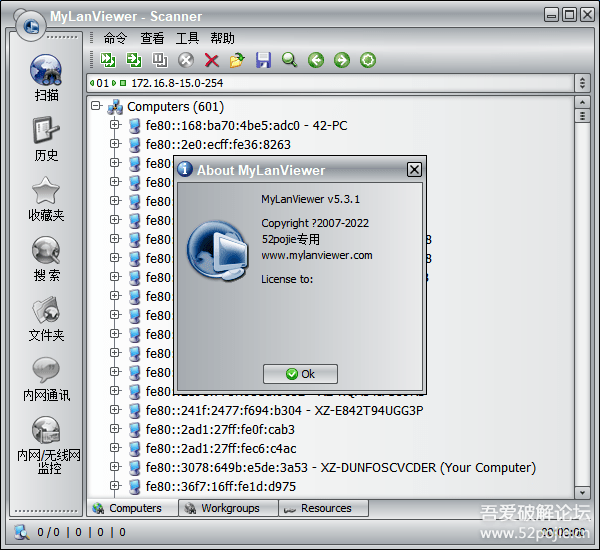Open the 历史 (History) sidebar icon
Screen dimensions: 600x550
tap(46, 130)
